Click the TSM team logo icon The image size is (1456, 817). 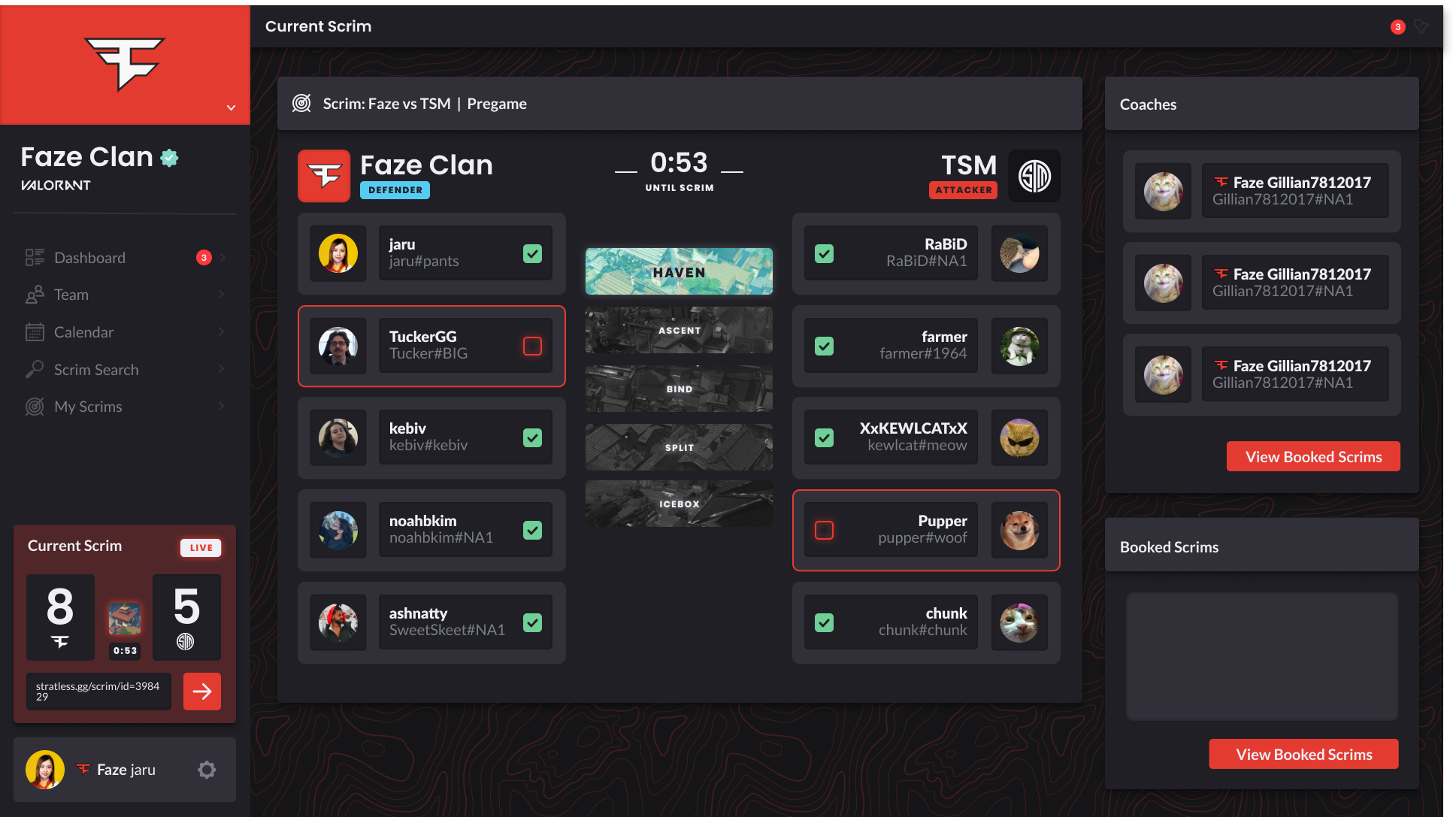pyautogui.click(x=1034, y=176)
